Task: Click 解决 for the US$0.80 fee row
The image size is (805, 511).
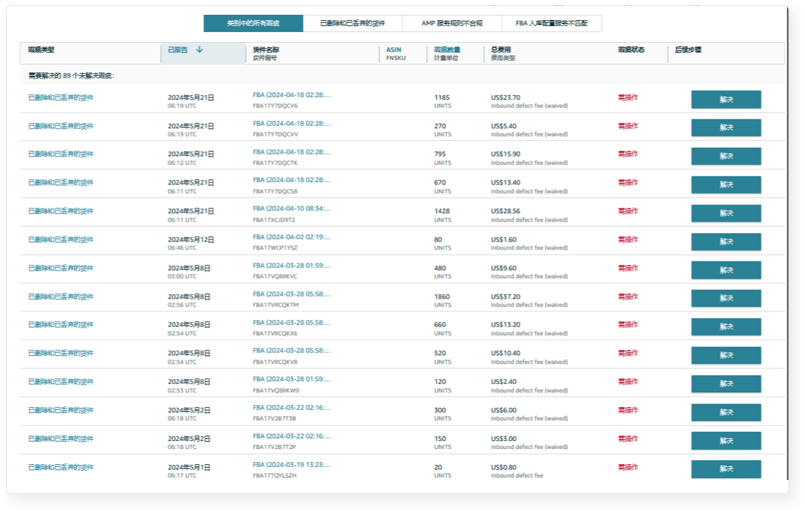Action: click(726, 470)
